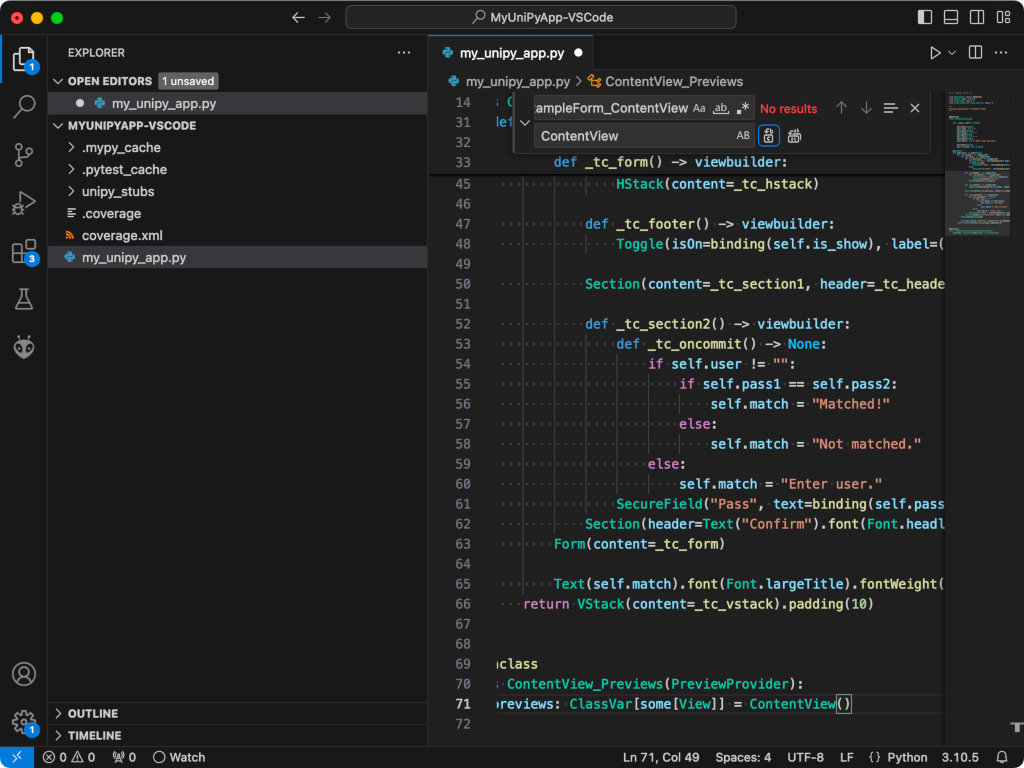Split the editor to the right
This screenshot has height=768, width=1024.
[x=975, y=53]
